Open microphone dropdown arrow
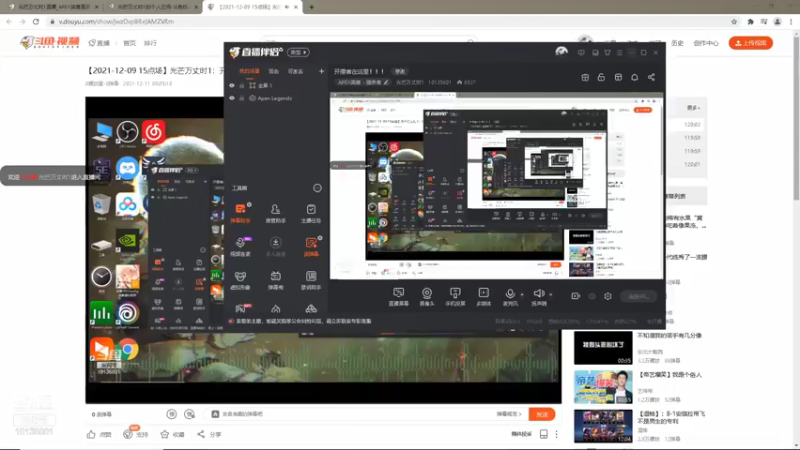 click(522, 294)
